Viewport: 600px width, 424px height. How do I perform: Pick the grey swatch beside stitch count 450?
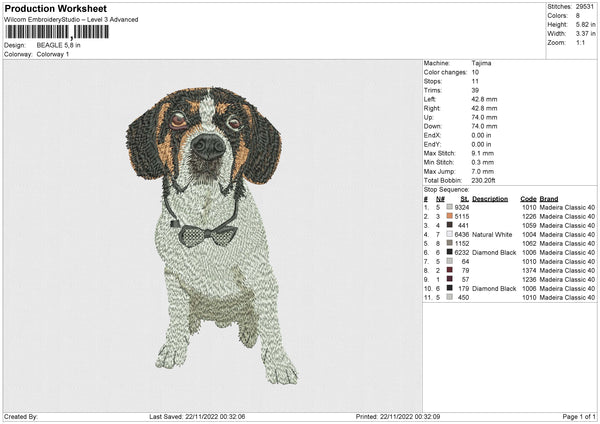pyautogui.click(x=450, y=297)
